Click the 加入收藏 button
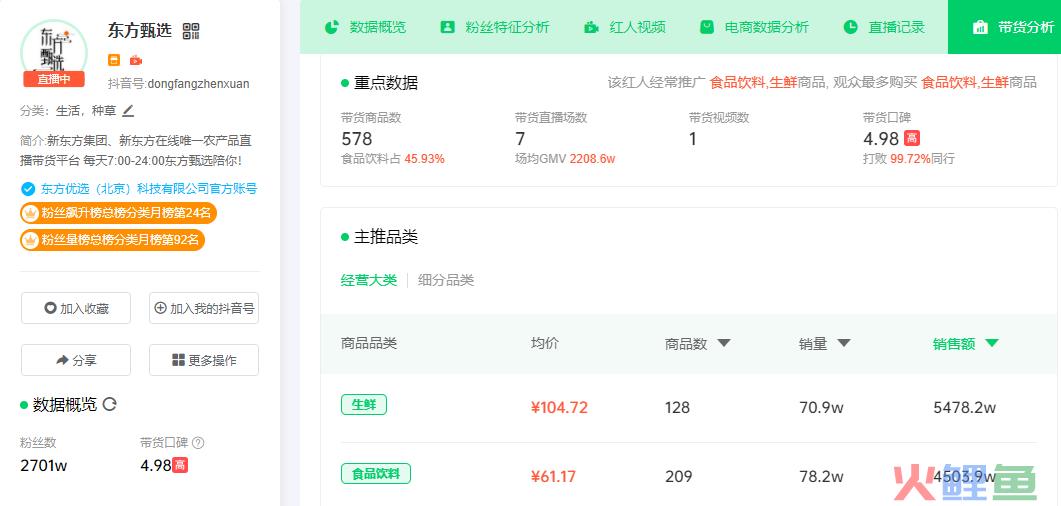Viewport: 1061px width, 506px height. (76, 308)
